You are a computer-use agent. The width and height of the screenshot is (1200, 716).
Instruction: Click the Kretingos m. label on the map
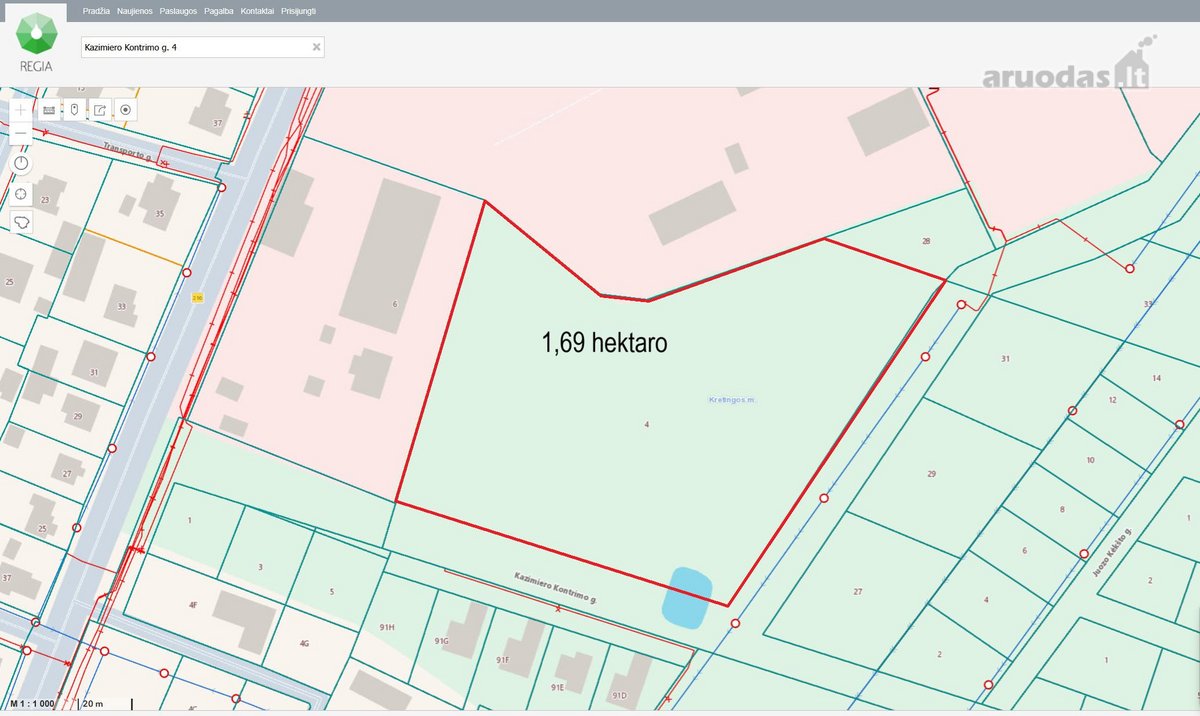[x=731, y=399]
